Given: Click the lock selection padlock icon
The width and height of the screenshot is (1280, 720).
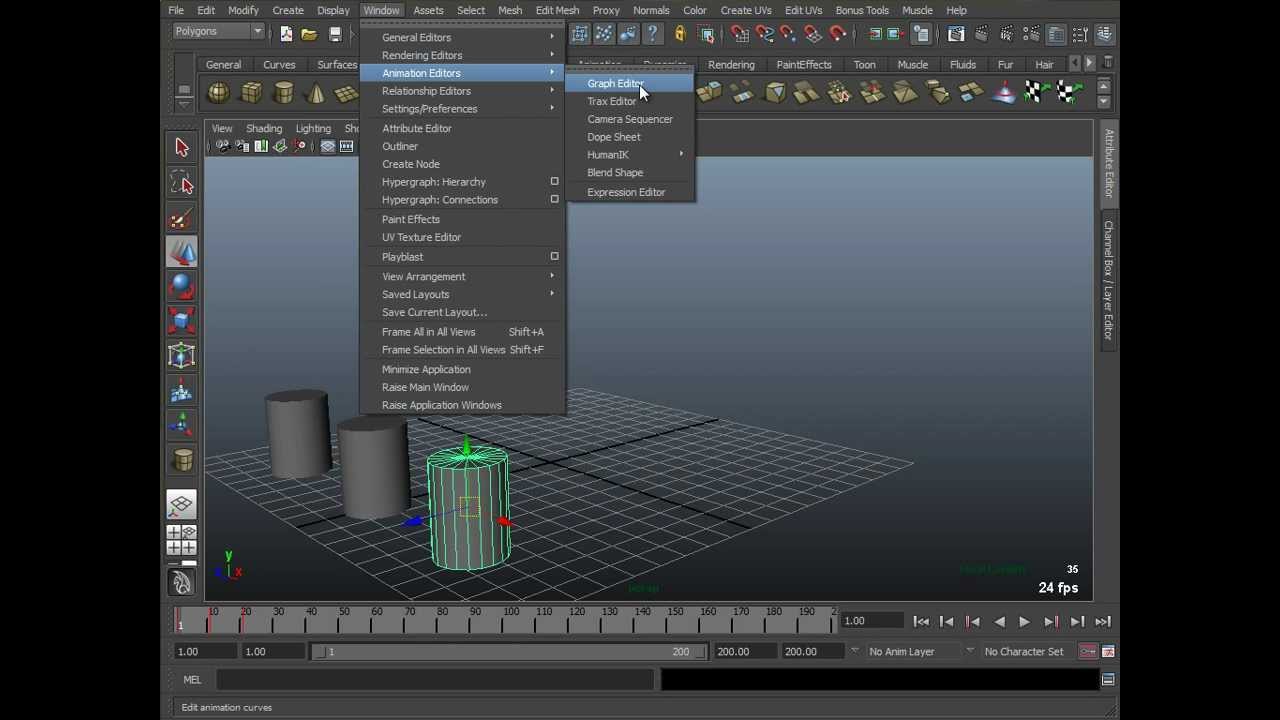Looking at the screenshot, I should [x=680, y=34].
